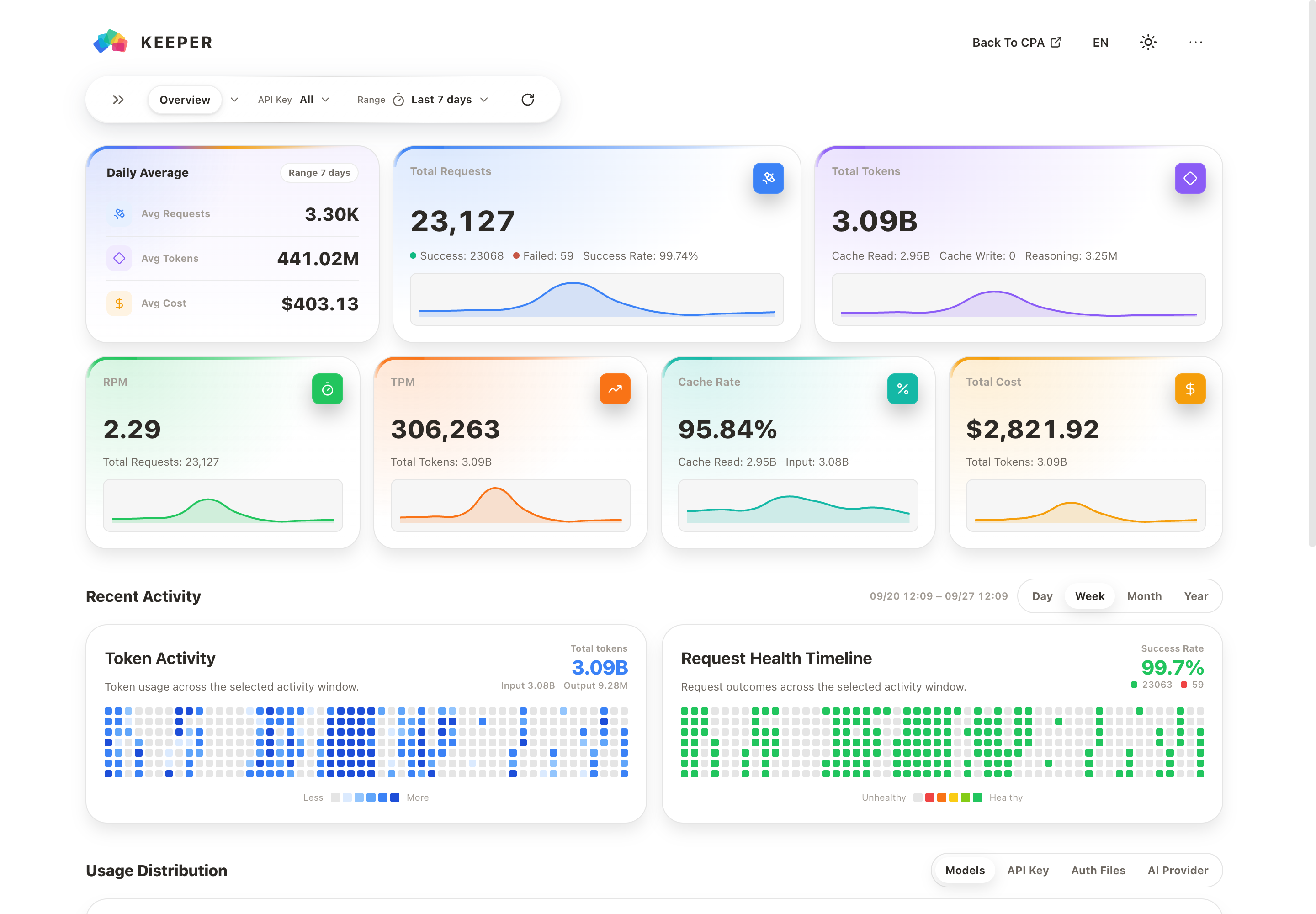The image size is (1316, 914).
Task: Click the orange TPM trending icon
Action: tap(615, 389)
